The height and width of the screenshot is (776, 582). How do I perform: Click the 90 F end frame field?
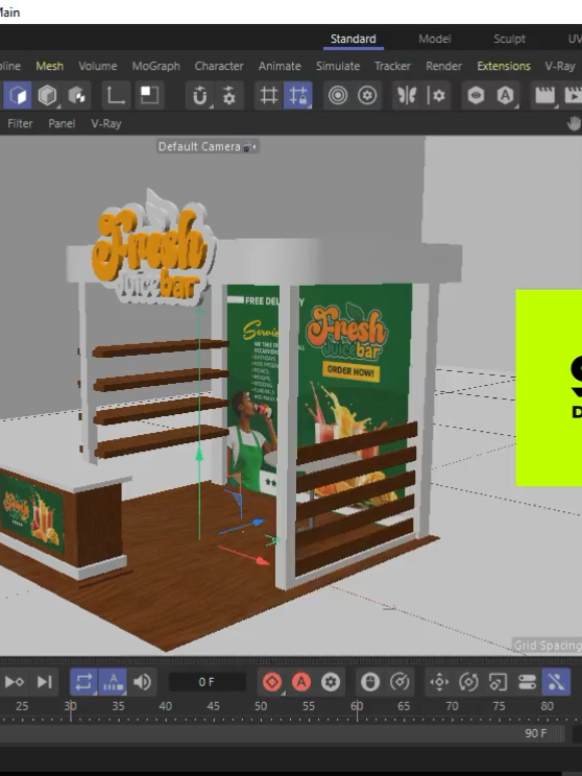(536, 733)
